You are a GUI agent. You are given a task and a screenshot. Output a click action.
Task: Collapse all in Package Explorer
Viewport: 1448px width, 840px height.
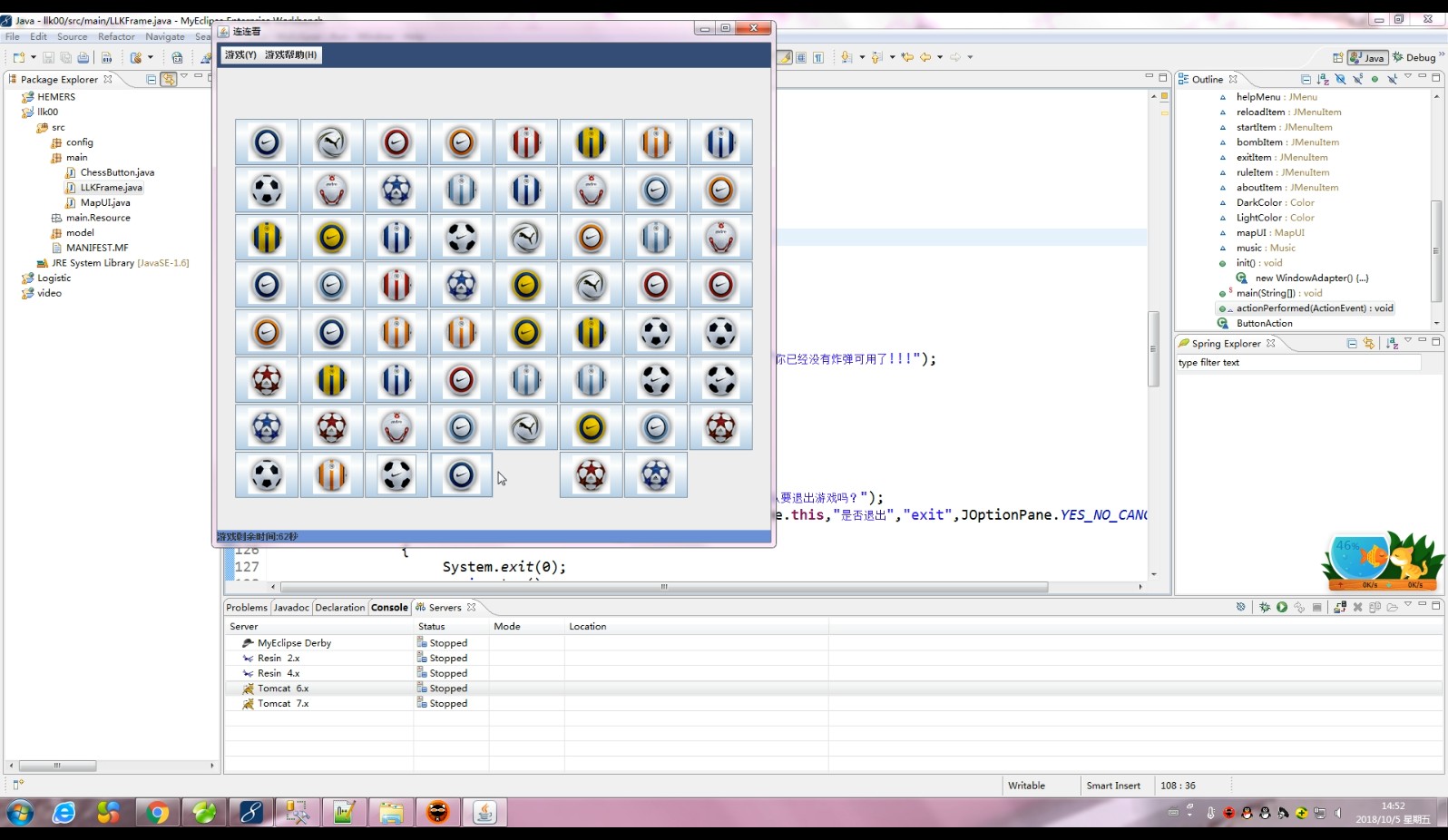[x=152, y=80]
